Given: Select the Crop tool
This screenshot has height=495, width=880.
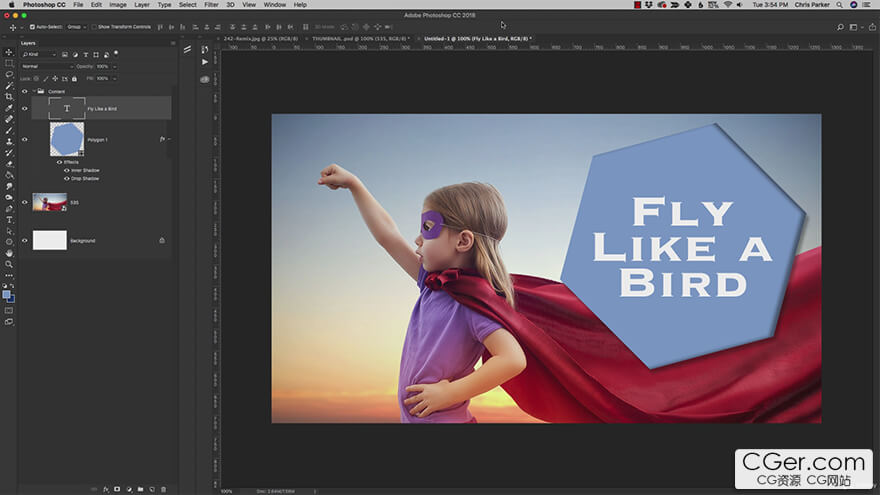Looking at the screenshot, I should point(9,97).
